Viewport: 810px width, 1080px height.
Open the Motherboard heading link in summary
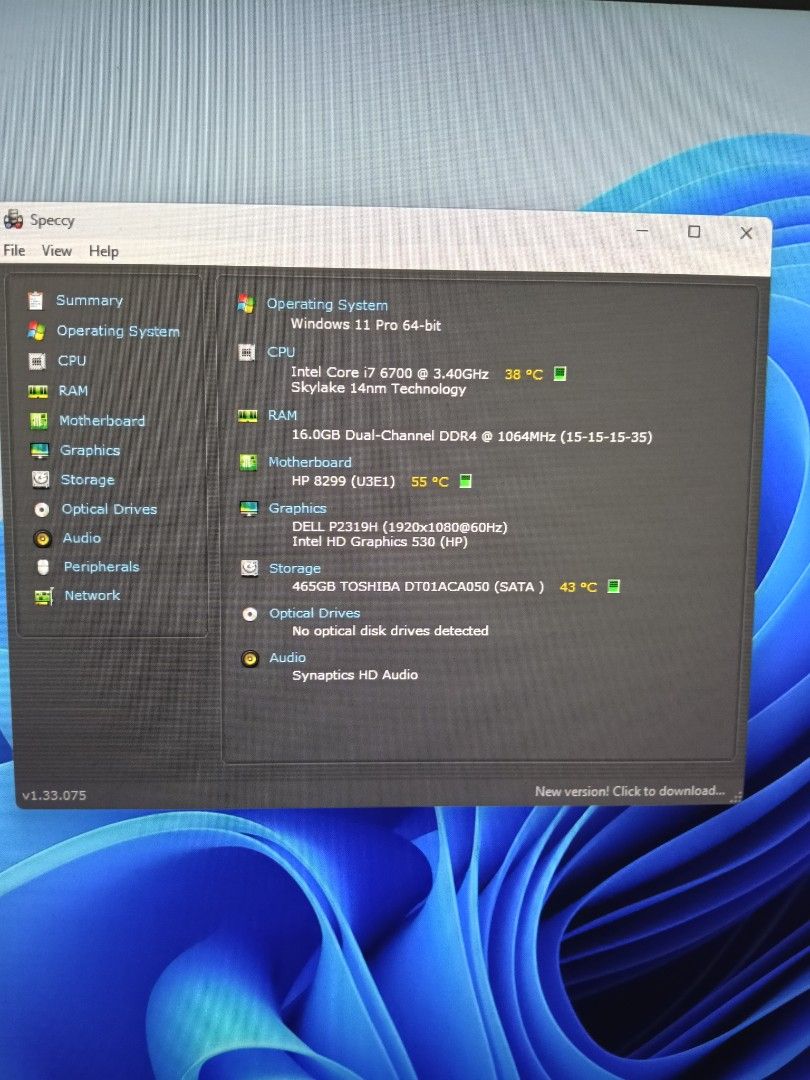click(310, 462)
